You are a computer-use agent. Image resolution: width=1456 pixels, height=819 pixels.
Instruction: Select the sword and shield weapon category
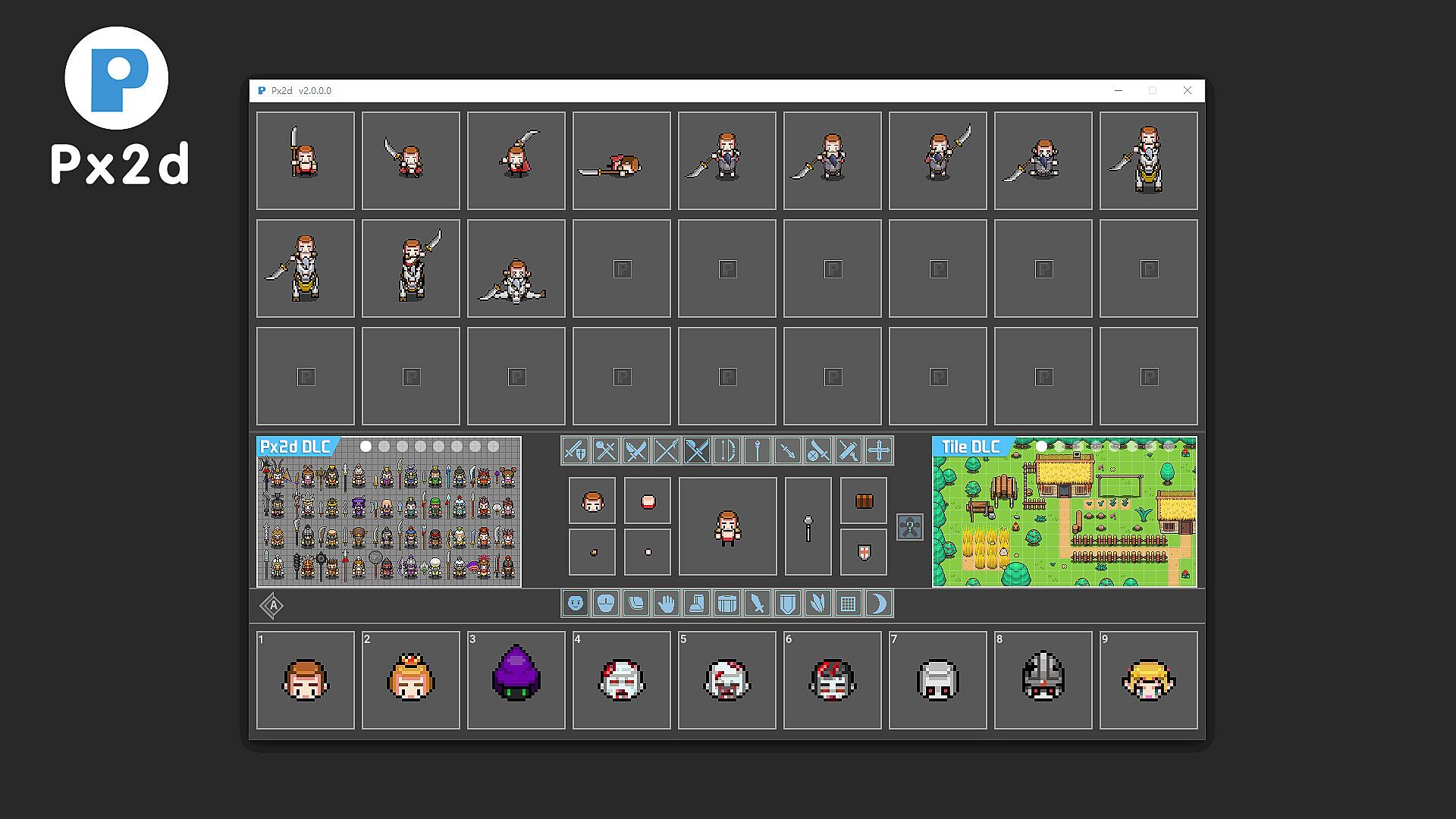[x=576, y=451]
